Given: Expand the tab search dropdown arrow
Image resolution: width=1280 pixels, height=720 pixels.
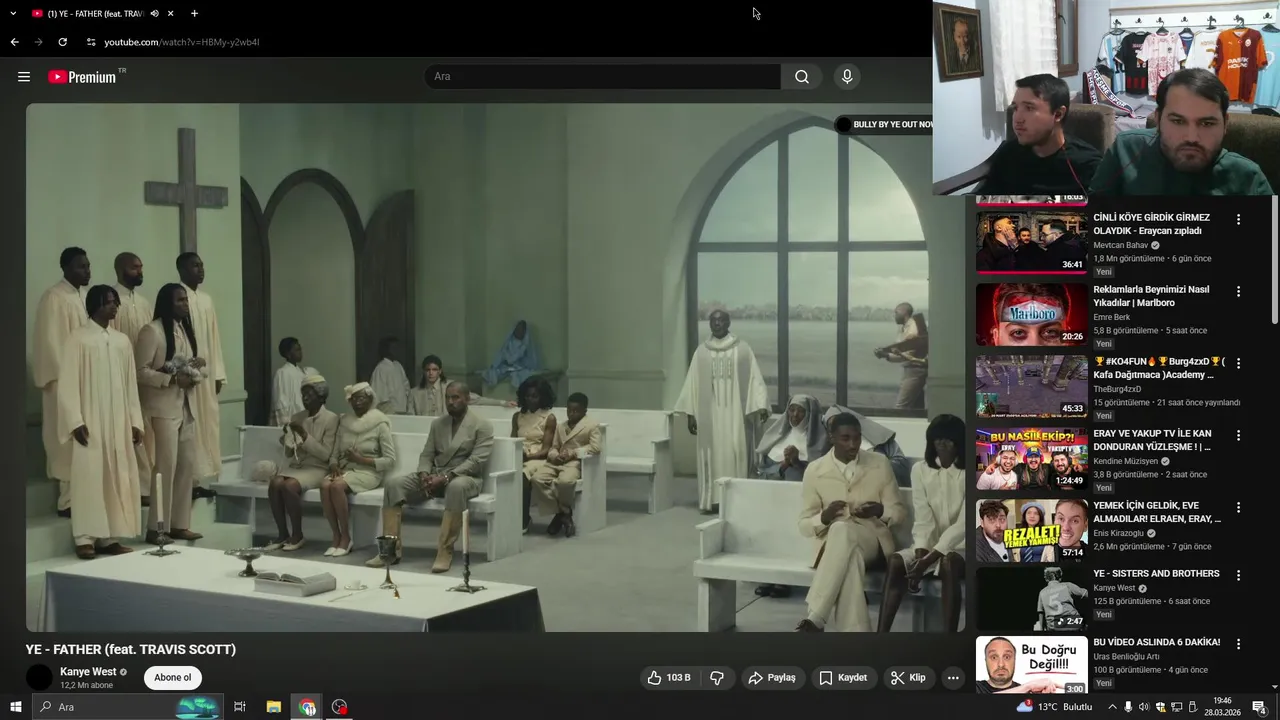Looking at the screenshot, I should [13, 14].
